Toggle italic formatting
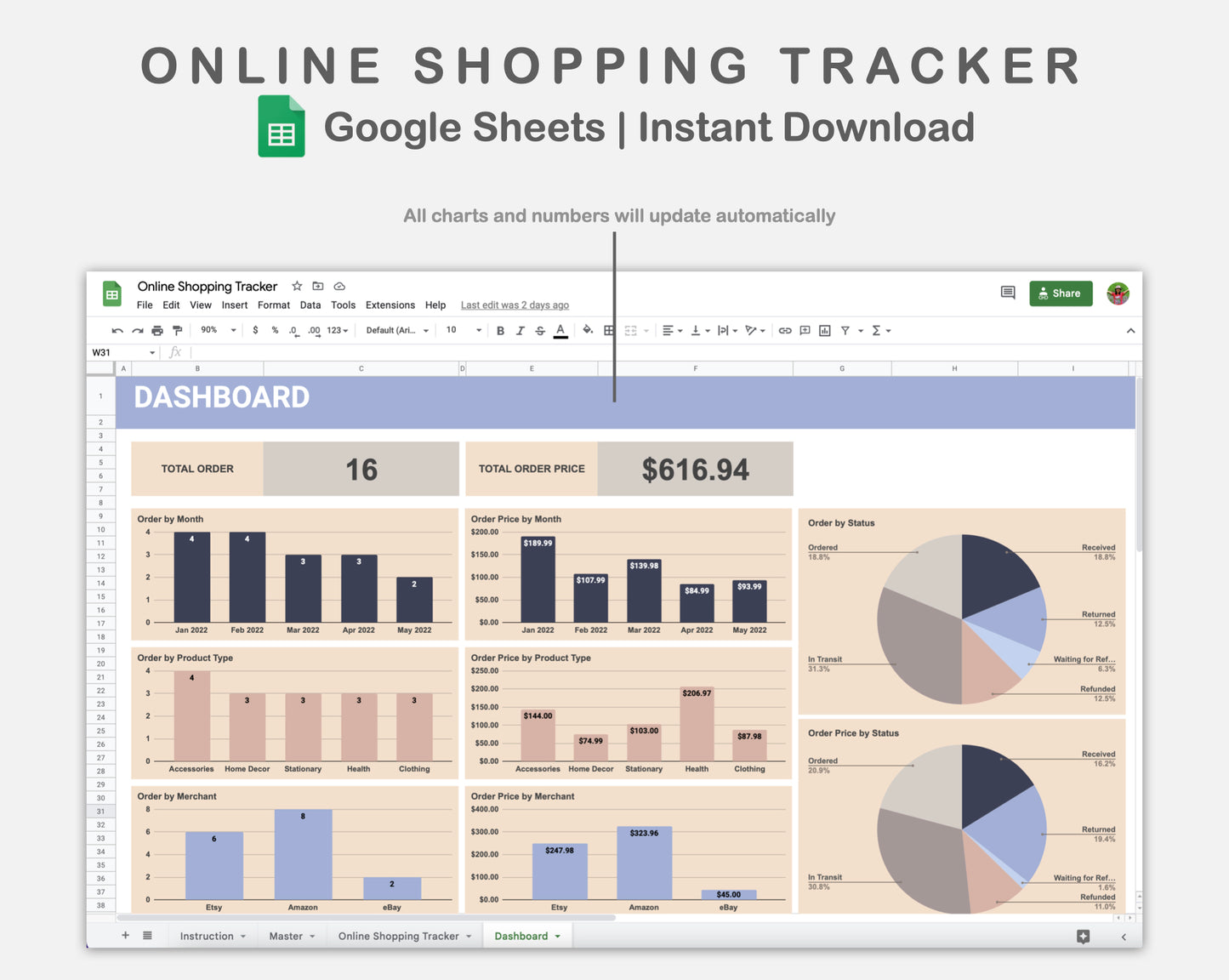This screenshot has height=980, width=1229. pyautogui.click(x=520, y=330)
